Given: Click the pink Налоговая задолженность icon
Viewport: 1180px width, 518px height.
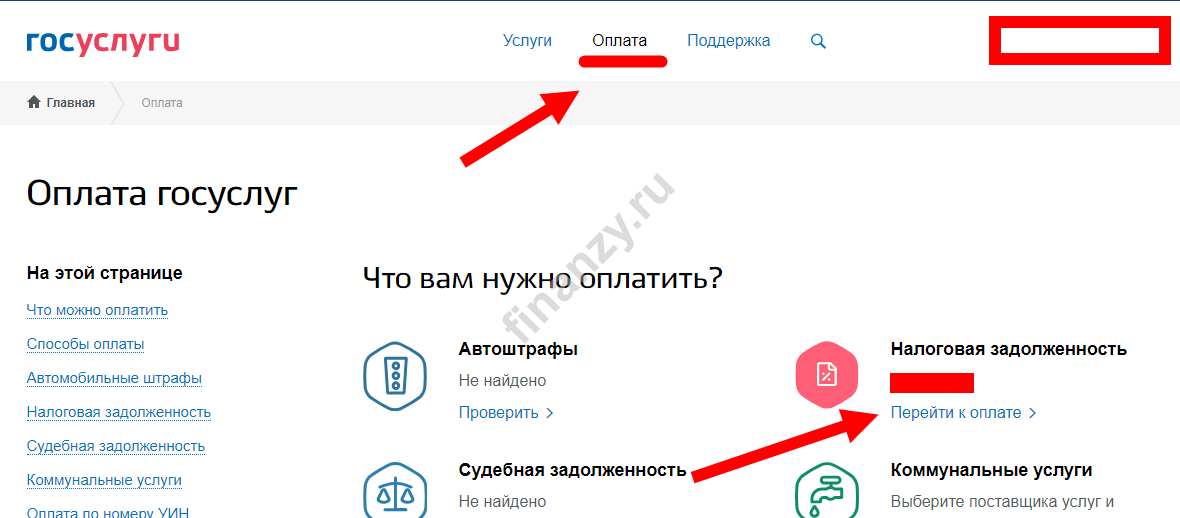Looking at the screenshot, I should click(x=827, y=375).
